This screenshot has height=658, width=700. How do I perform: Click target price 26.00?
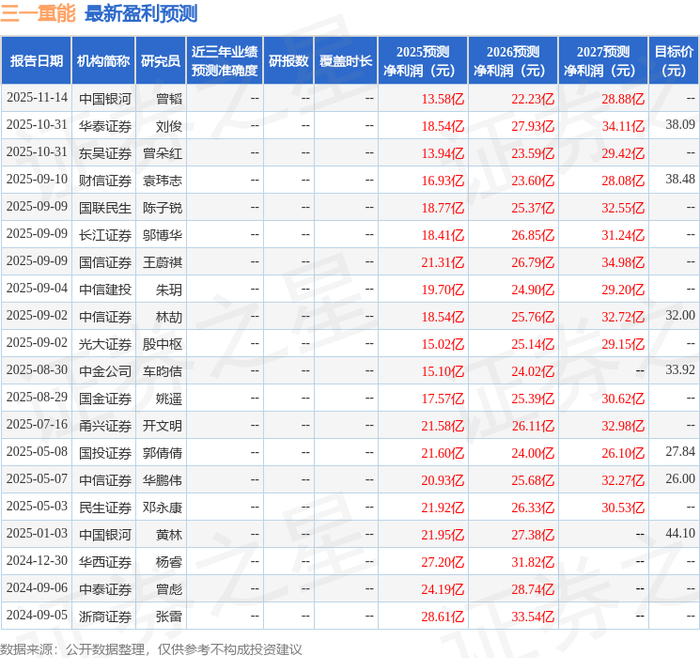(x=680, y=479)
